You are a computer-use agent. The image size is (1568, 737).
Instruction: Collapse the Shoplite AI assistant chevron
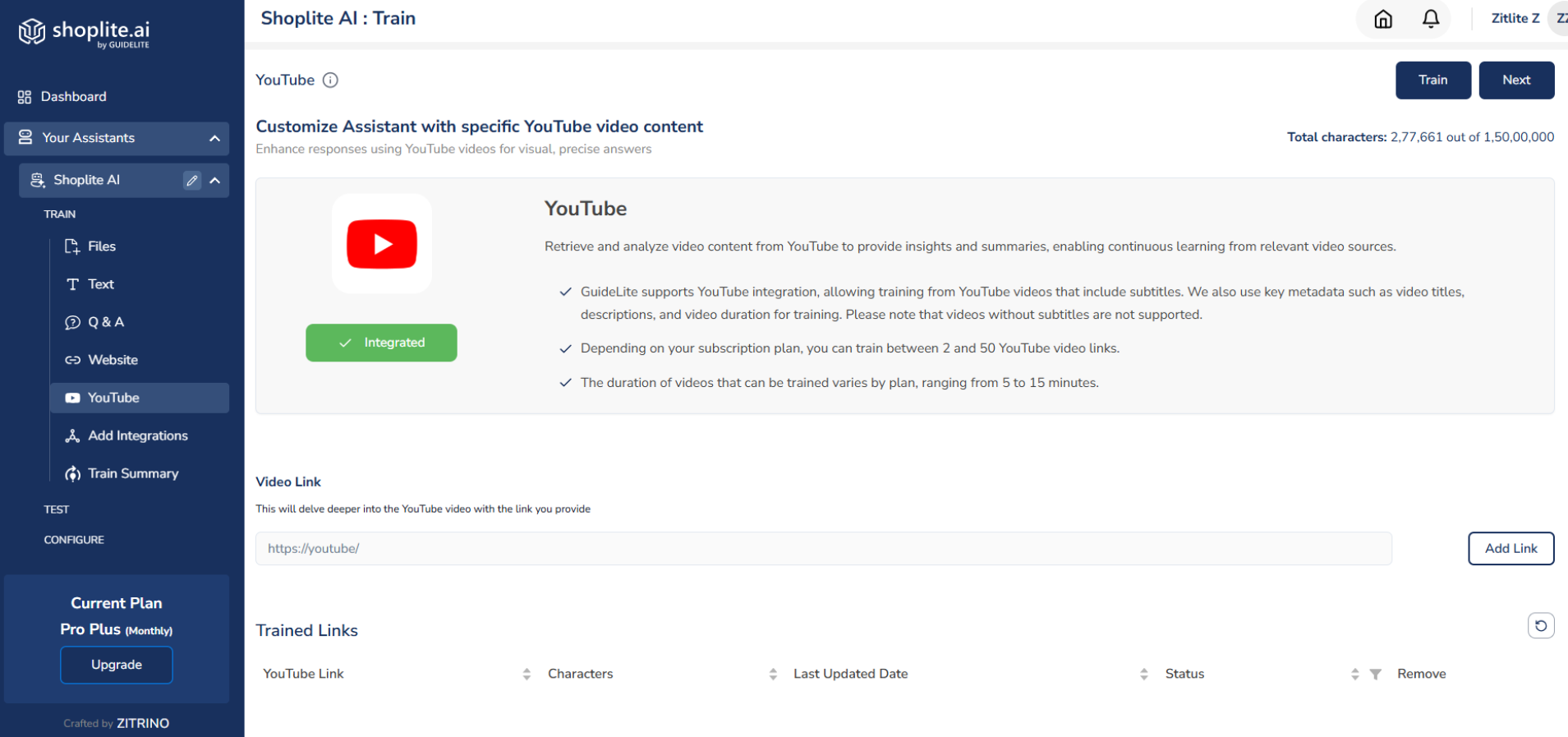point(215,181)
